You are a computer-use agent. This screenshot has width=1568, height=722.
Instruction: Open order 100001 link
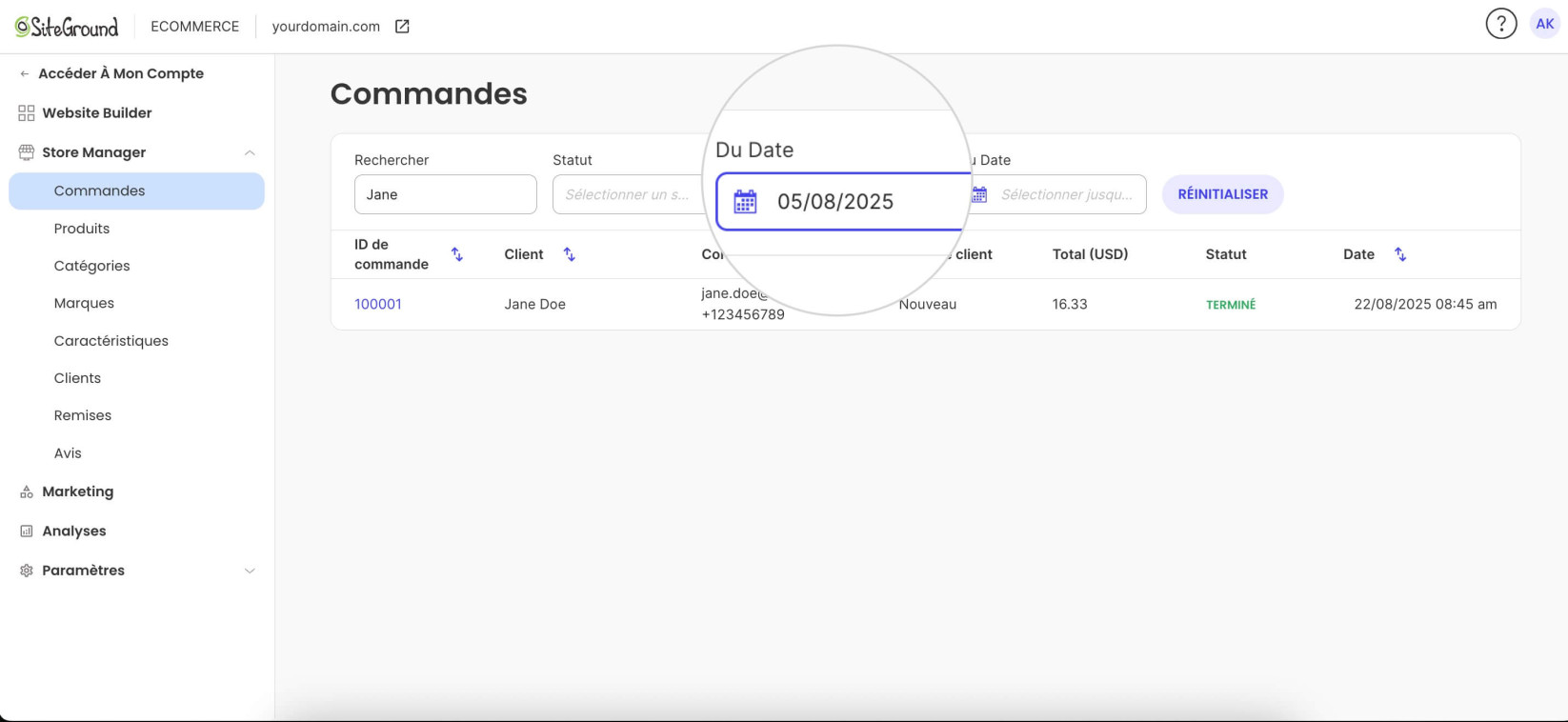378,304
